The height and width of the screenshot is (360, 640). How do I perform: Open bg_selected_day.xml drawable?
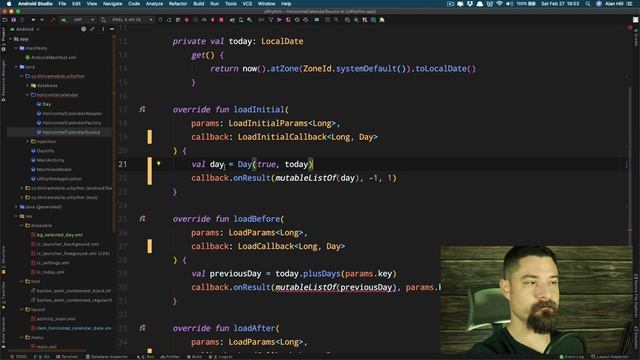(57, 235)
